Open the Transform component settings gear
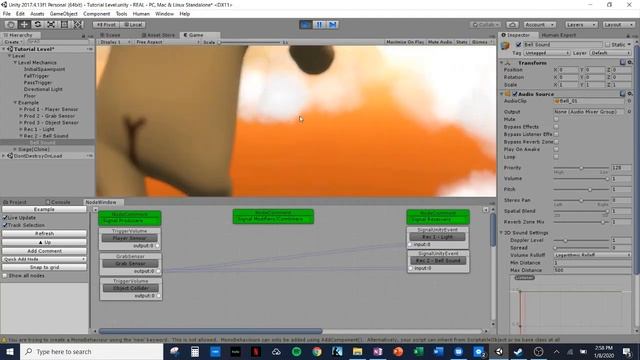 [x=630, y=62]
